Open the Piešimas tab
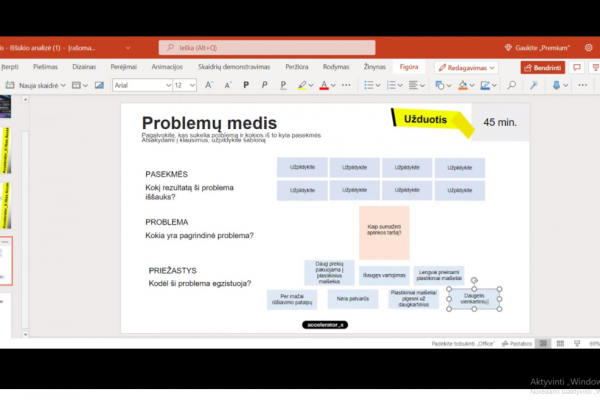600x400 pixels. [45, 67]
